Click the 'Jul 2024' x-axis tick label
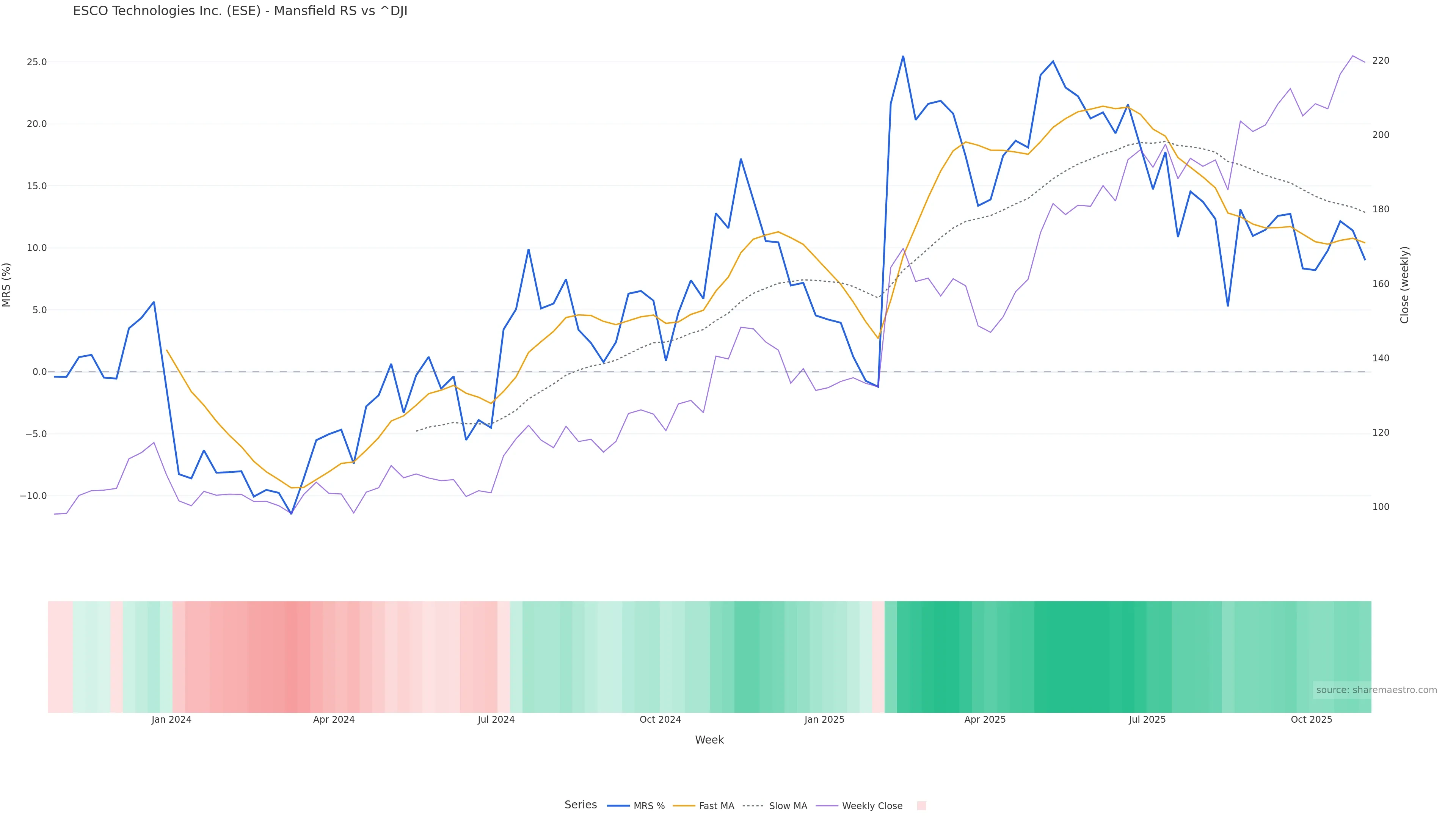This screenshot has width=1456, height=819. click(496, 720)
